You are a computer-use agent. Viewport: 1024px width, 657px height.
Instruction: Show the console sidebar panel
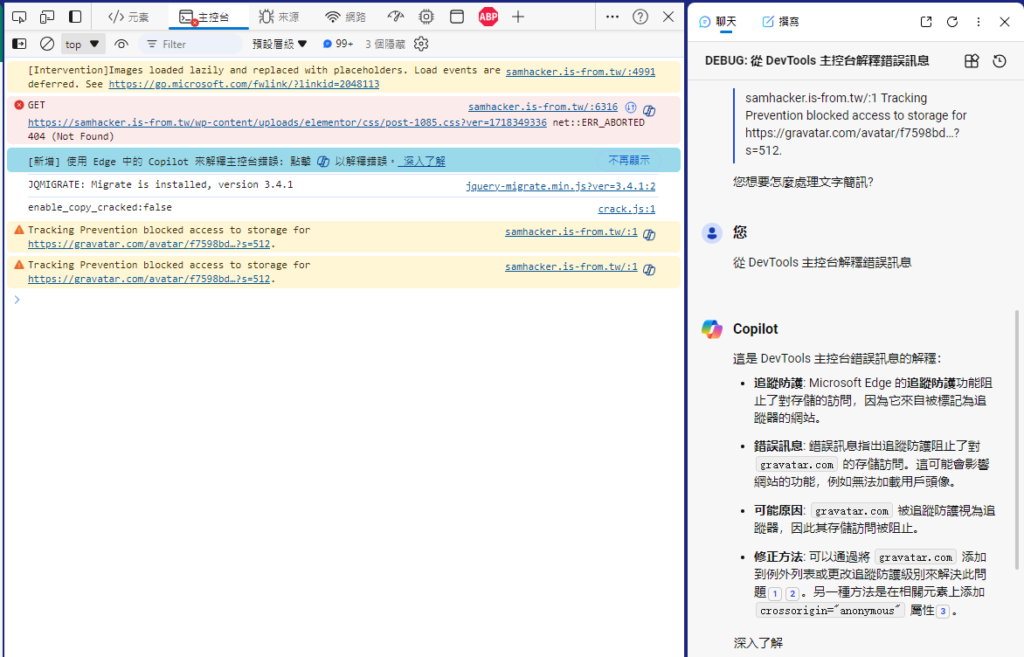click(20, 44)
